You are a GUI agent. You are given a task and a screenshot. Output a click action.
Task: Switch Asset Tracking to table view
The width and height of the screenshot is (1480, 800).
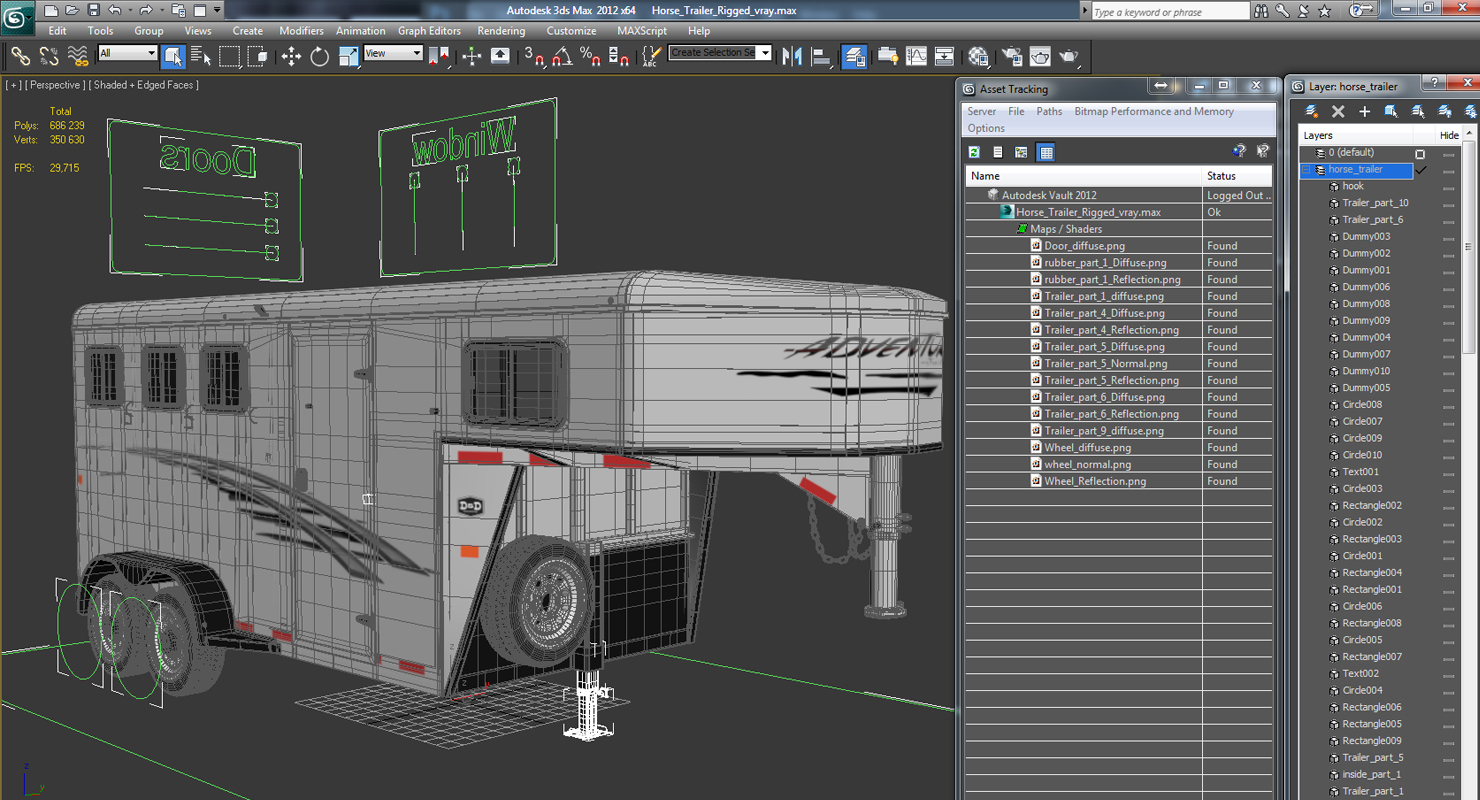click(x=1046, y=152)
